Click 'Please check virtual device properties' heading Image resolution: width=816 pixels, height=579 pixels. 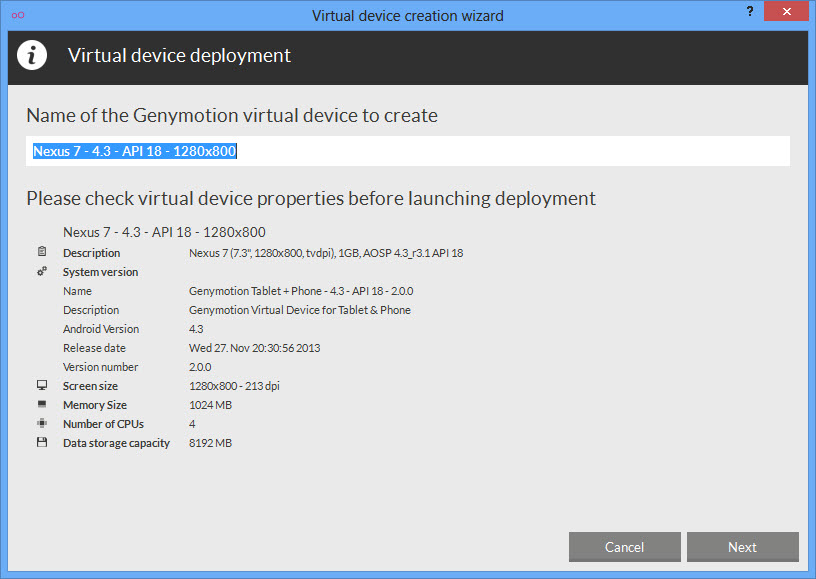click(x=311, y=198)
